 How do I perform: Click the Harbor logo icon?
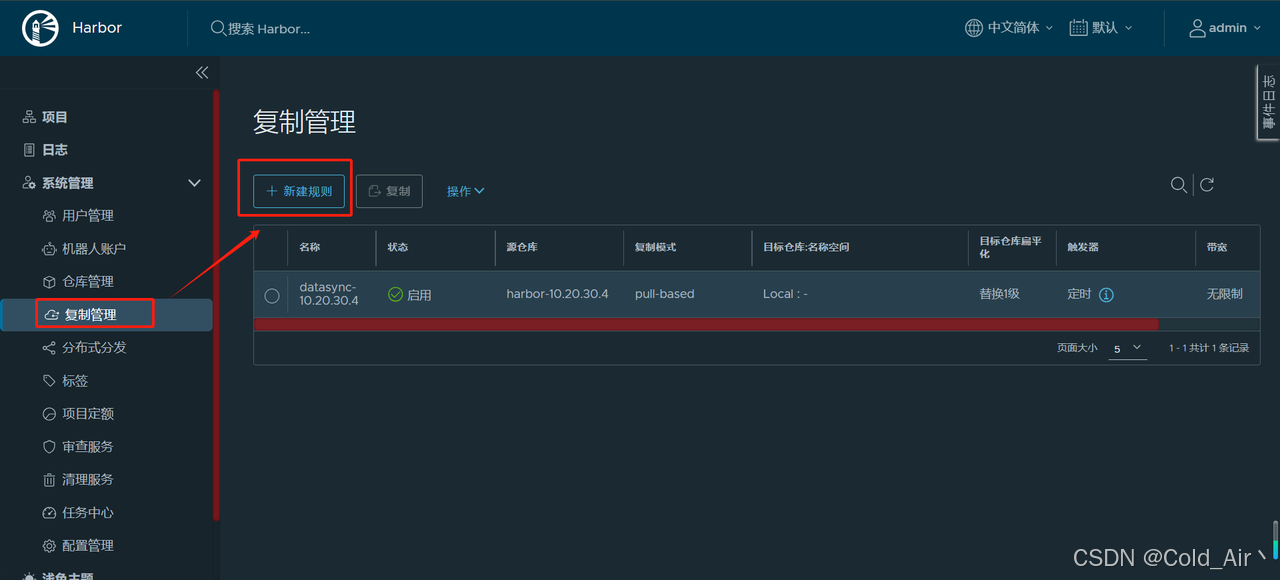point(40,27)
